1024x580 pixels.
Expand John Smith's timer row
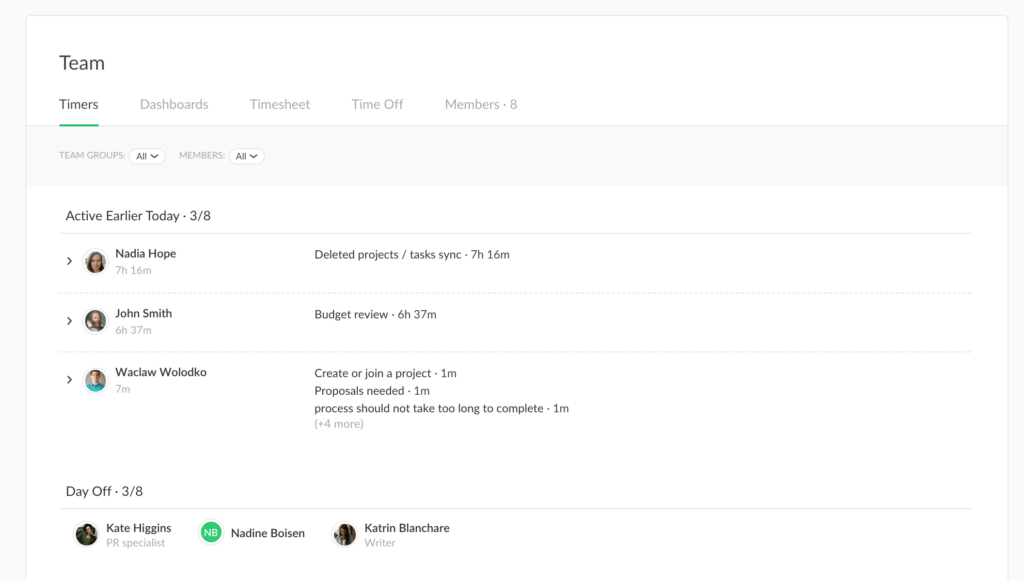69,320
